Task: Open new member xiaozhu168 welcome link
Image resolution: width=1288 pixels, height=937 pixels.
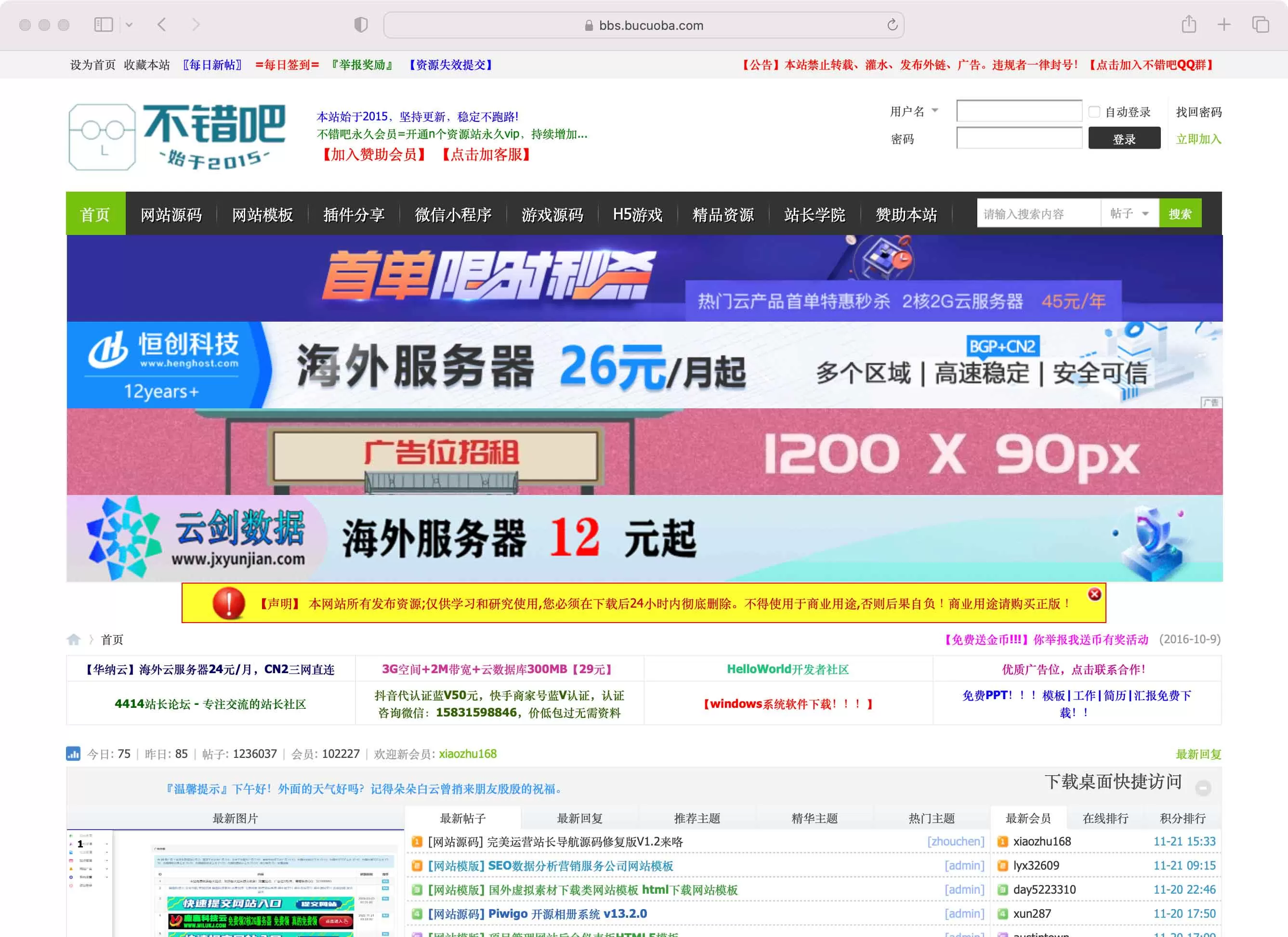Action: coord(467,754)
